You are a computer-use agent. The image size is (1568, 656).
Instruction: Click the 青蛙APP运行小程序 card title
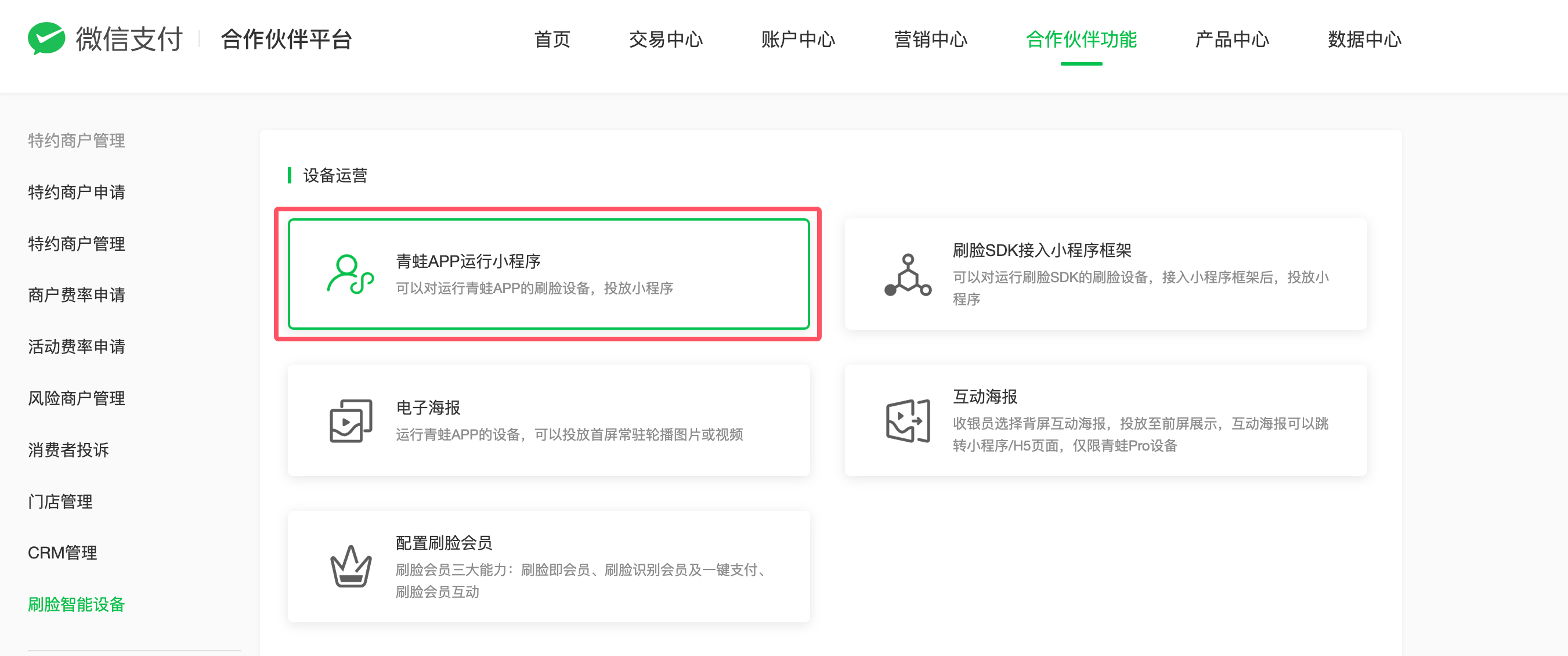point(468,261)
